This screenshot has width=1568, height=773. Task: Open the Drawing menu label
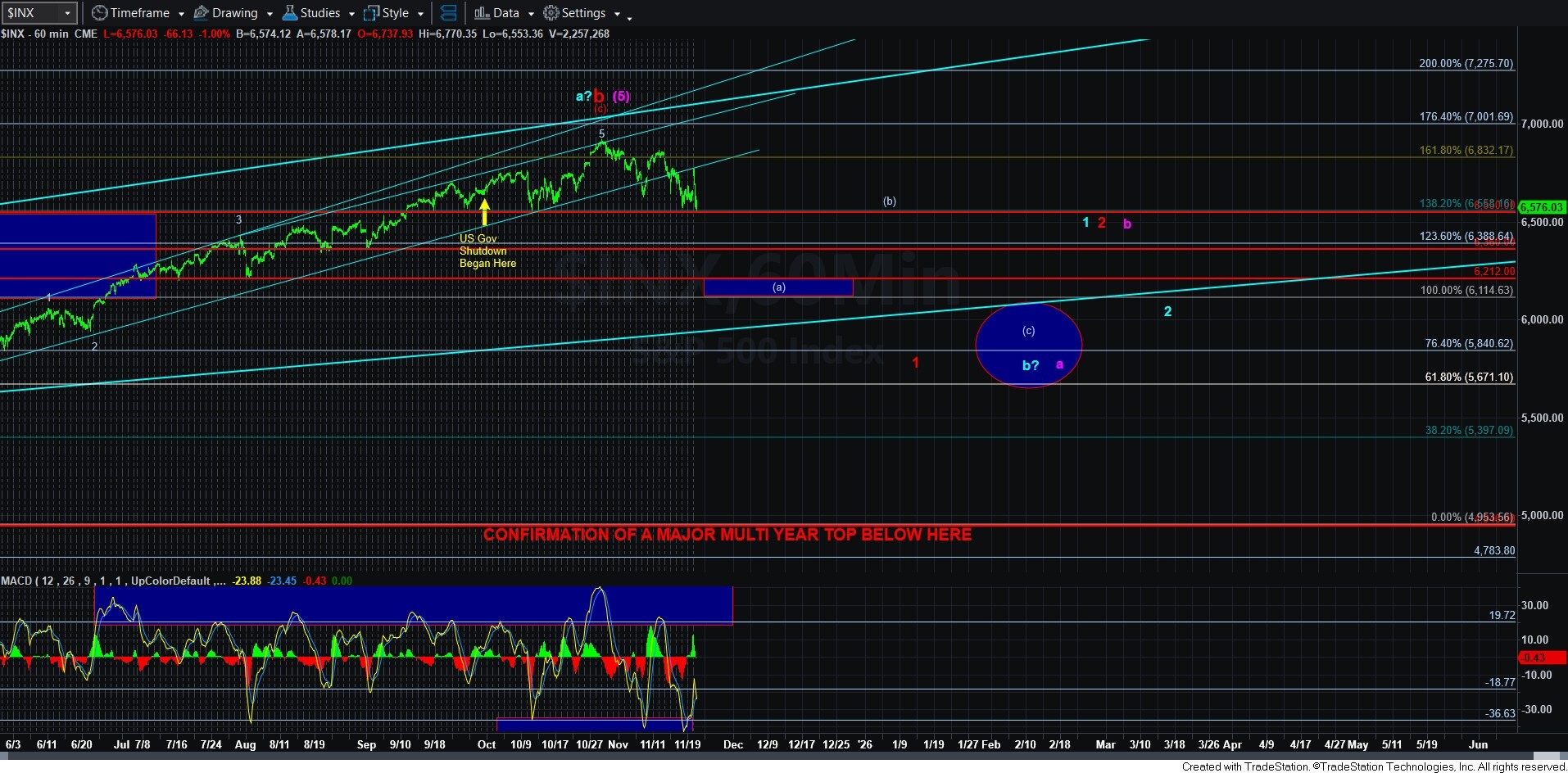(x=234, y=13)
